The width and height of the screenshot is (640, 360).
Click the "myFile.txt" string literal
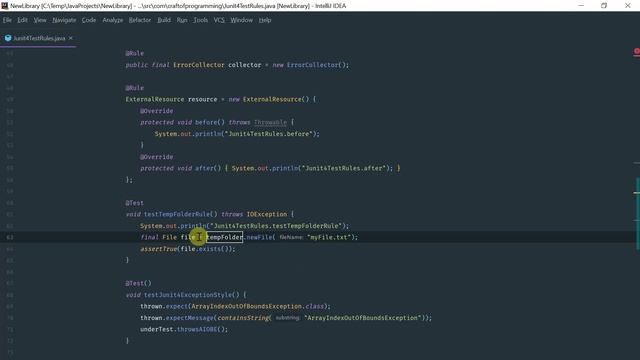(x=329, y=237)
